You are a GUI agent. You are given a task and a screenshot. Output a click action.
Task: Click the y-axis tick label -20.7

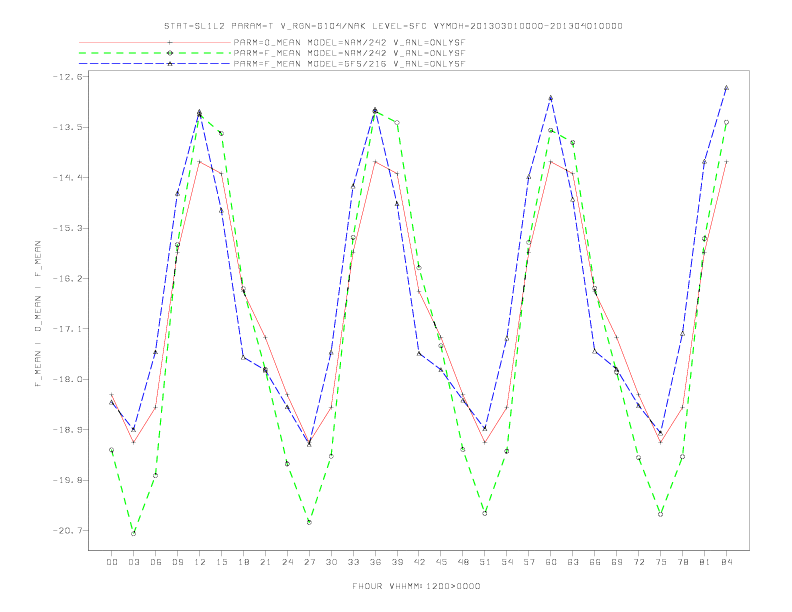[67, 531]
